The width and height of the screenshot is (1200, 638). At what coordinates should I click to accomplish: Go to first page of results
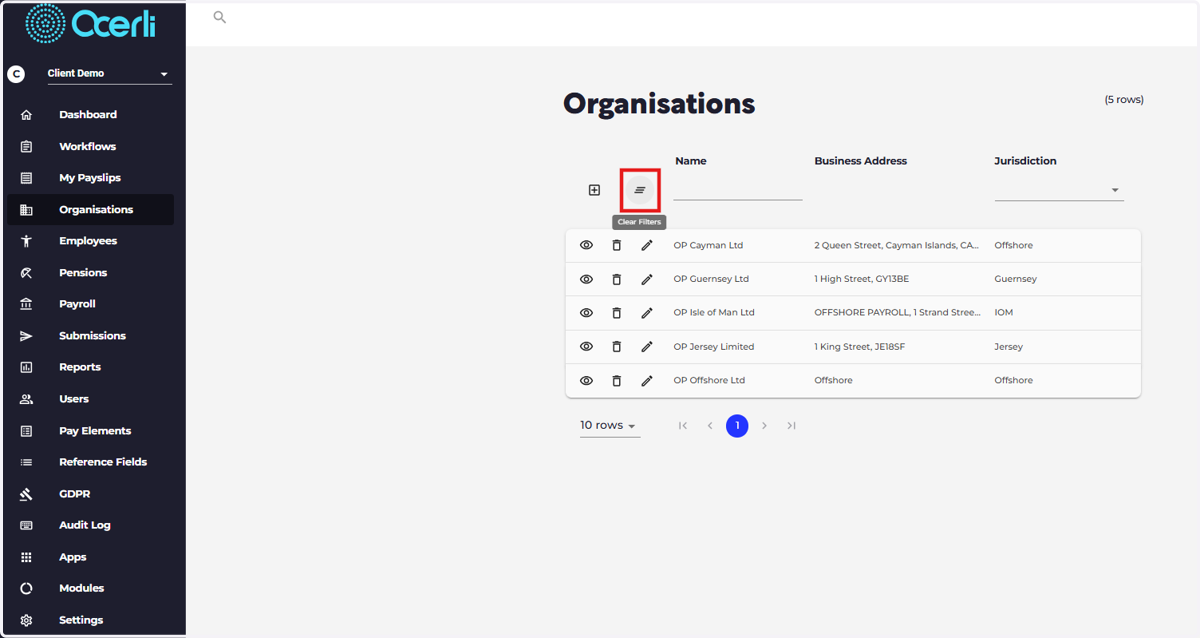[683, 426]
